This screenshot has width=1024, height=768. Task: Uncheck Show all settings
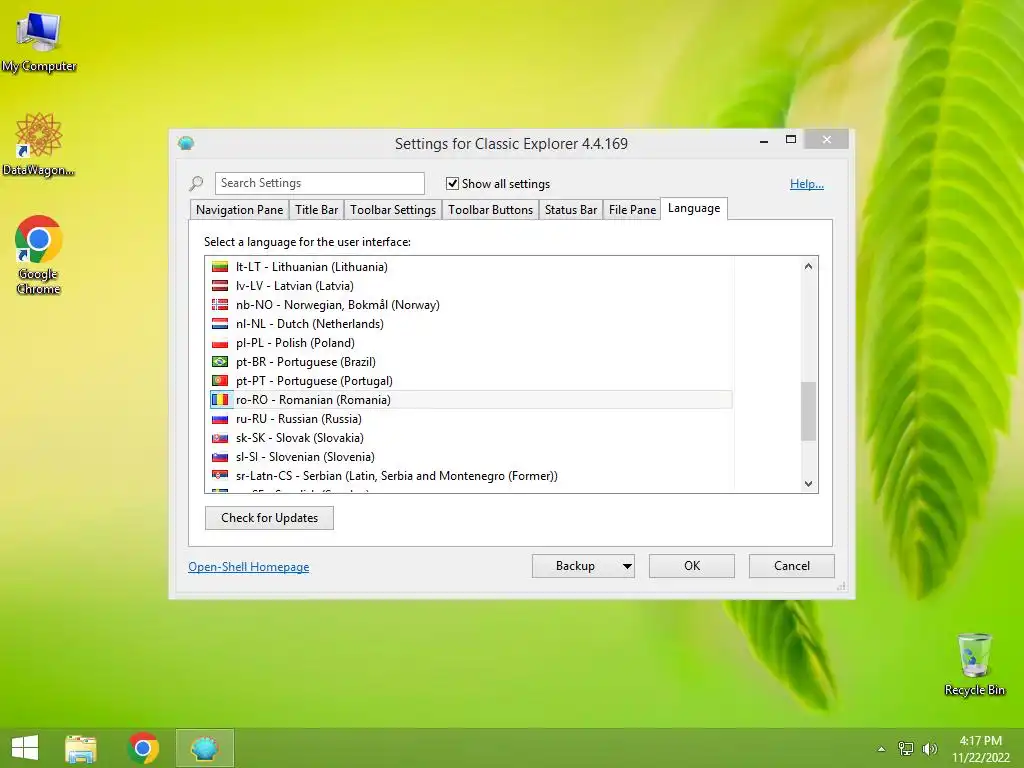pyautogui.click(x=452, y=184)
